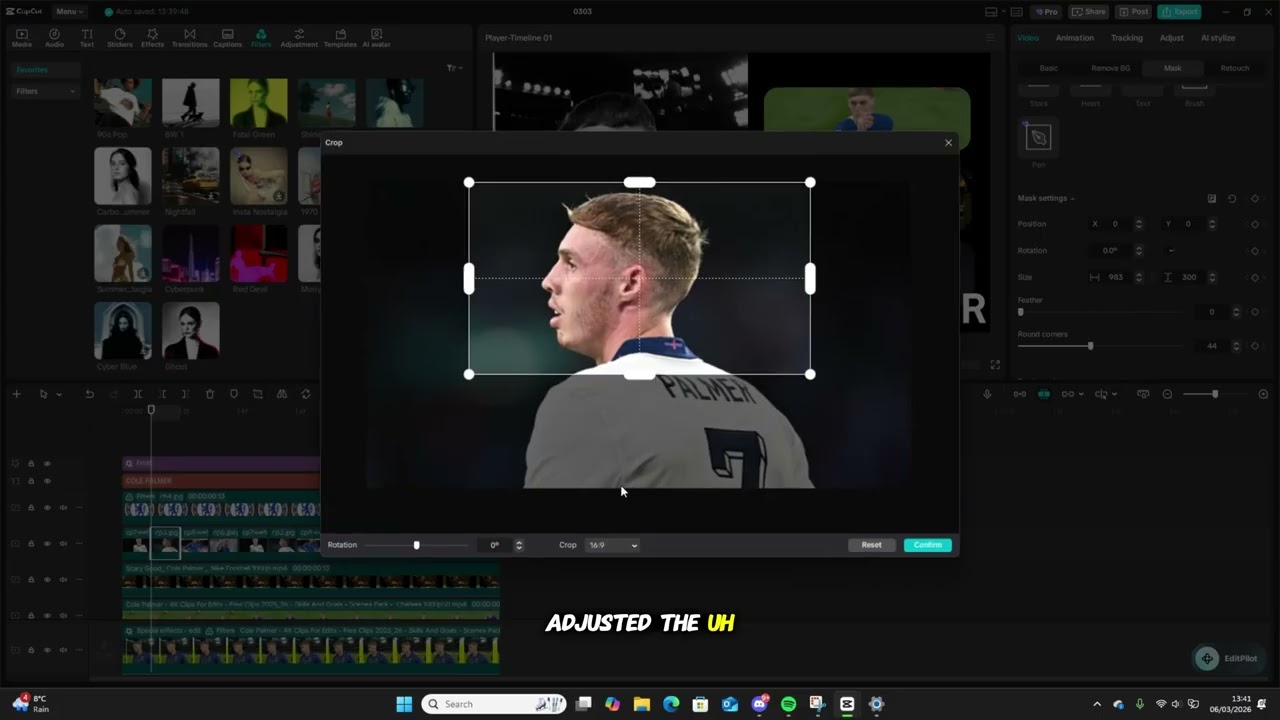Click the timeline crop icon
This screenshot has width=1280, height=720.
click(x=258, y=394)
